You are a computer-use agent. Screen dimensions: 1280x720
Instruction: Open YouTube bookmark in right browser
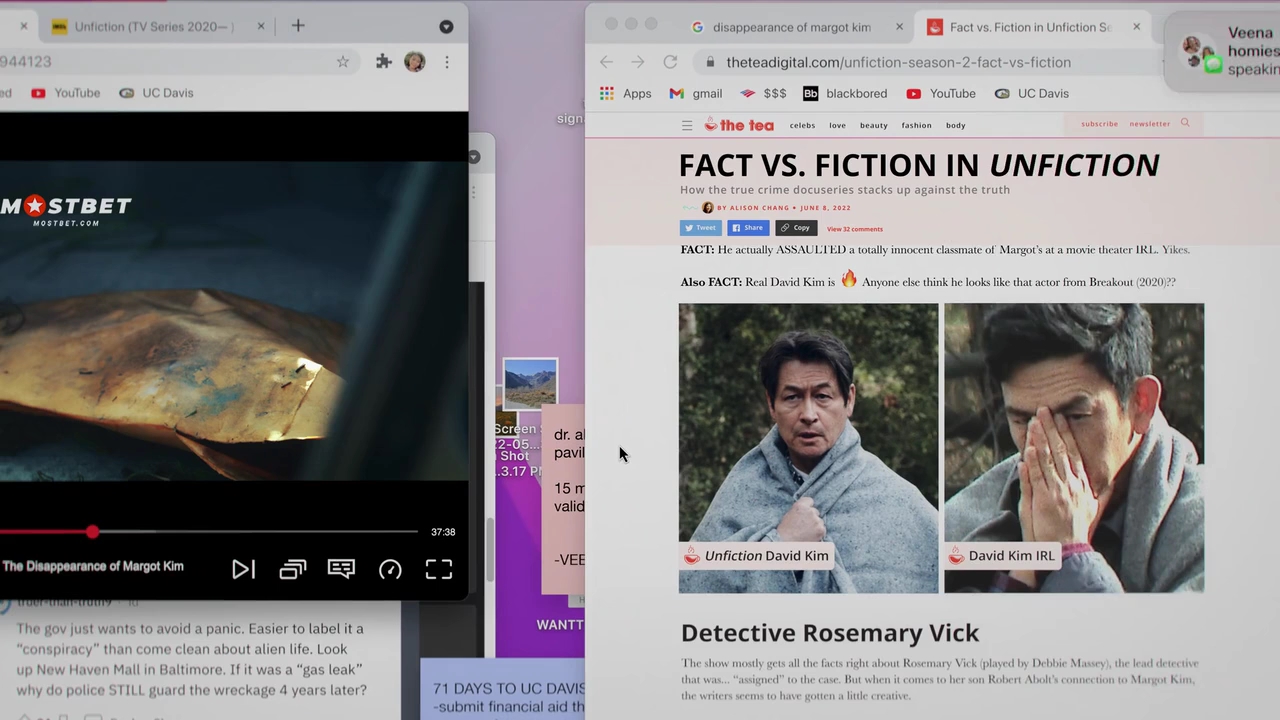[941, 93]
